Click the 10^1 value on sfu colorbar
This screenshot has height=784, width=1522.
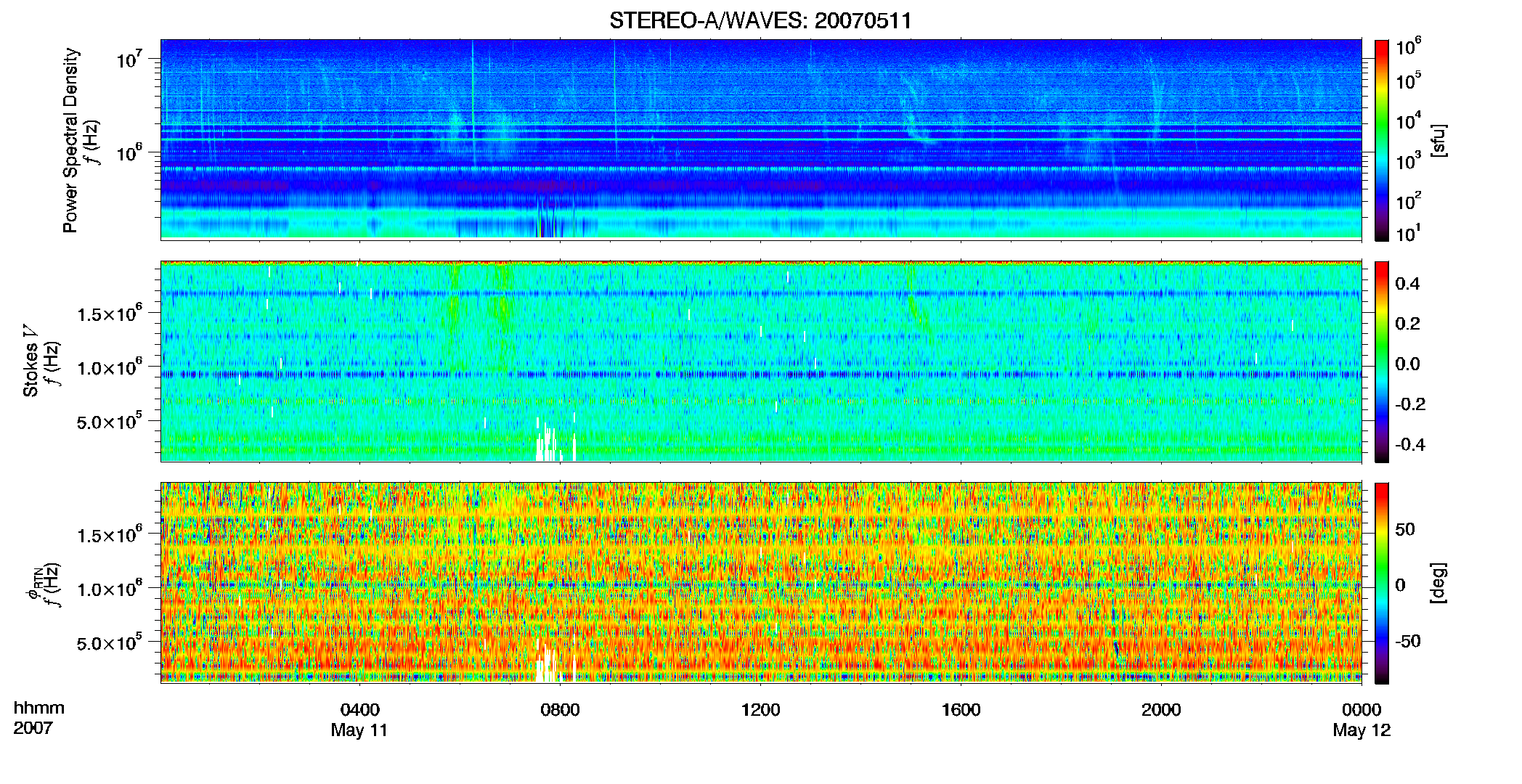tap(1408, 234)
